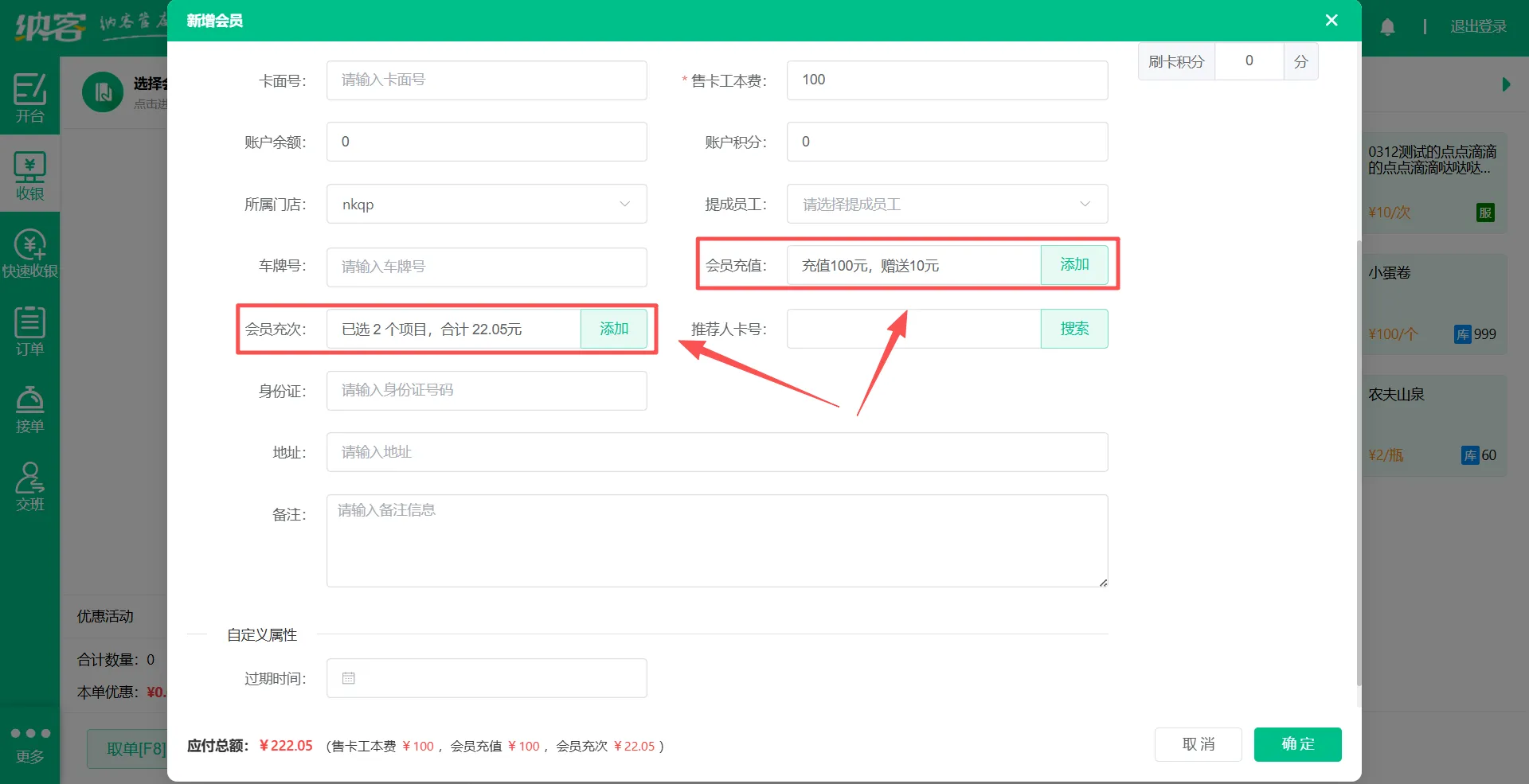Go to 订单 orders icon
1529x784 pixels.
pyautogui.click(x=29, y=330)
